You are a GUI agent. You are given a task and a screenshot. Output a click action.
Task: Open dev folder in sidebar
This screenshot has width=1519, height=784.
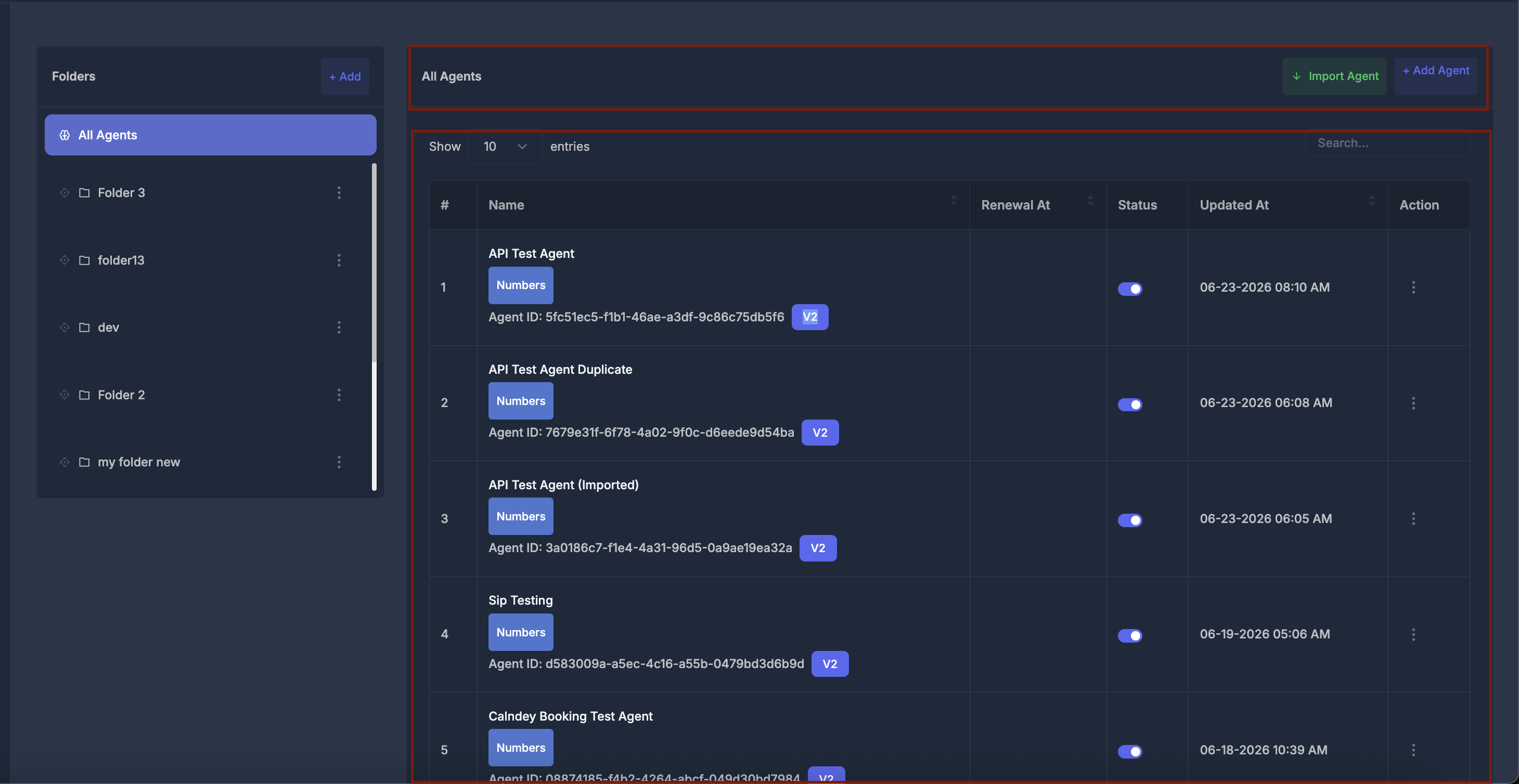109,327
